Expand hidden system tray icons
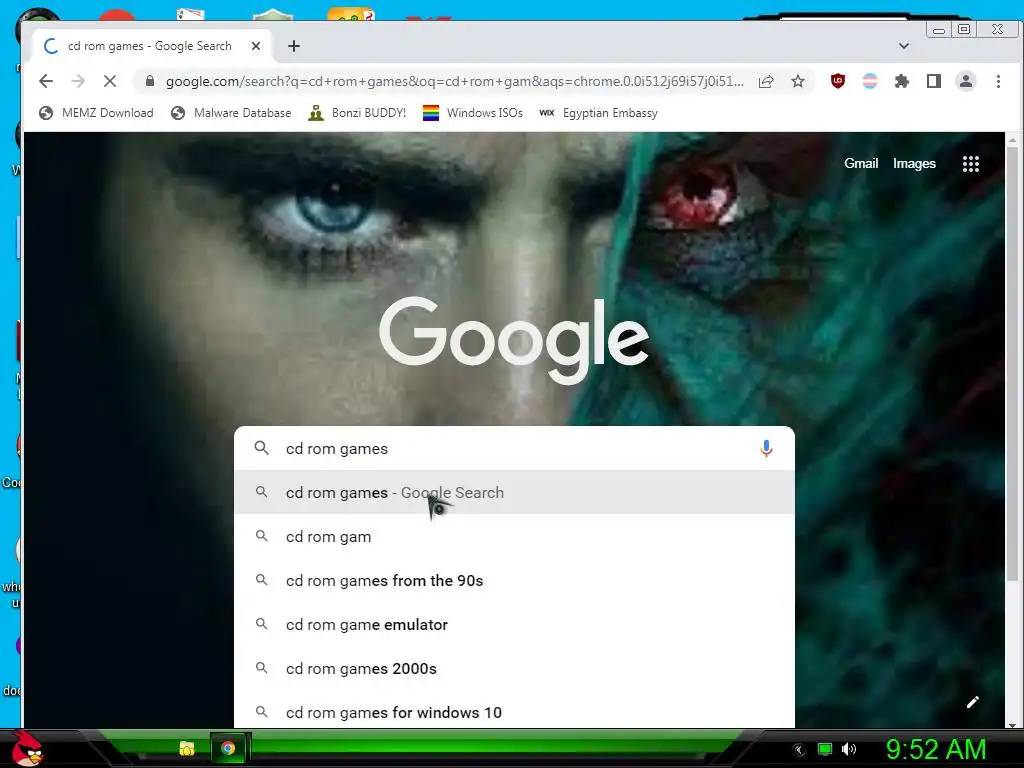 pos(799,750)
